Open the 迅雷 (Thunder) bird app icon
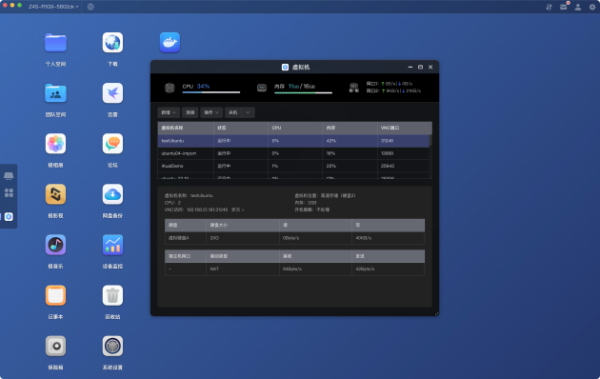The image size is (600, 379). point(112,93)
